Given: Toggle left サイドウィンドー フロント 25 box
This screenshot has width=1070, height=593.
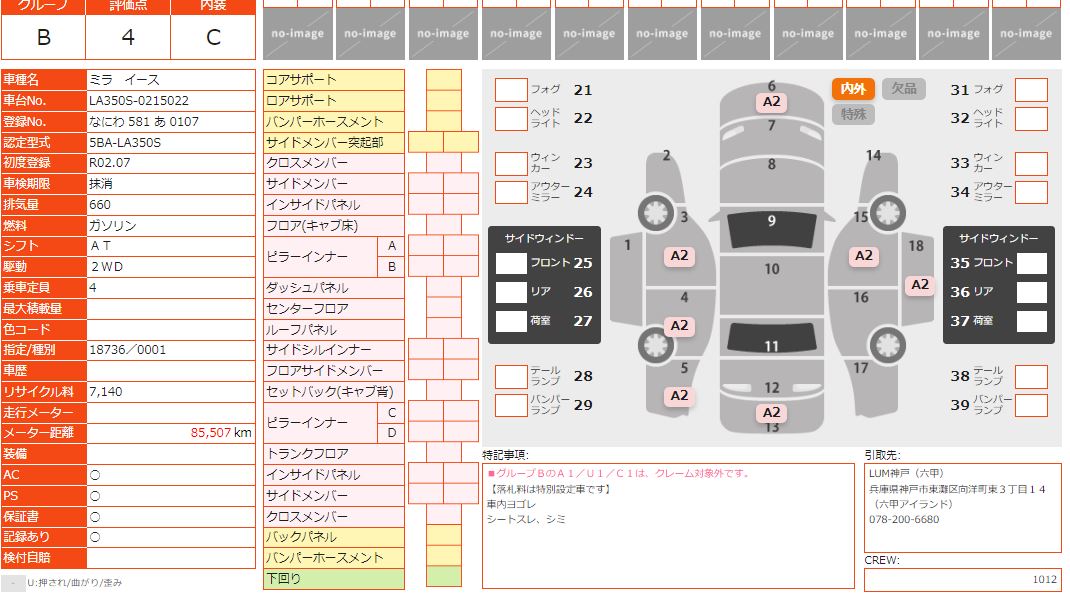Looking at the screenshot, I should 511,264.
